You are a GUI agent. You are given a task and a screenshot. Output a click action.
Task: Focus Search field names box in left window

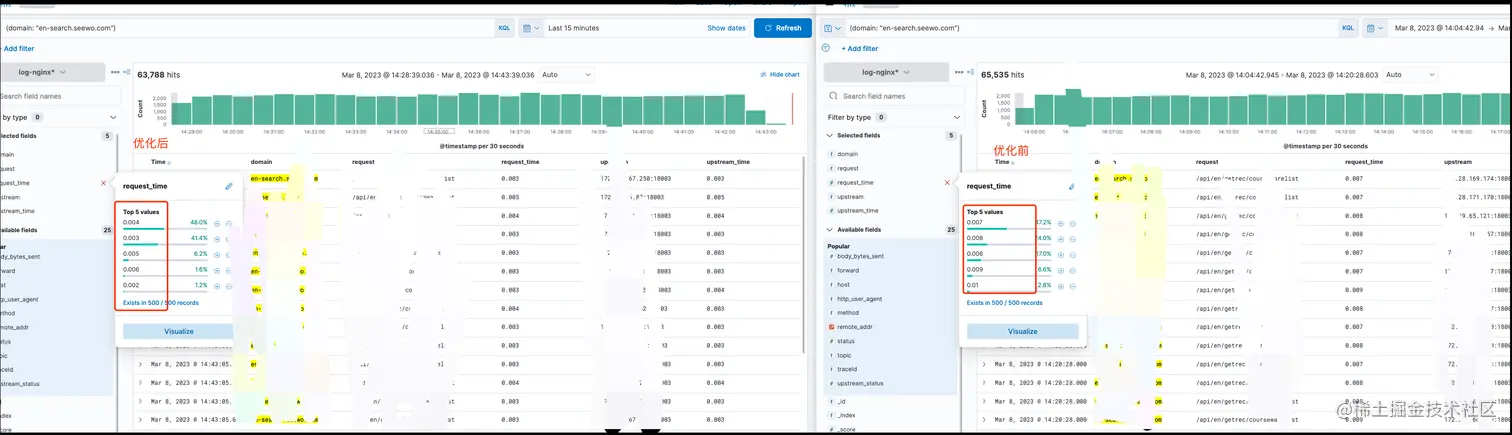point(60,96)
